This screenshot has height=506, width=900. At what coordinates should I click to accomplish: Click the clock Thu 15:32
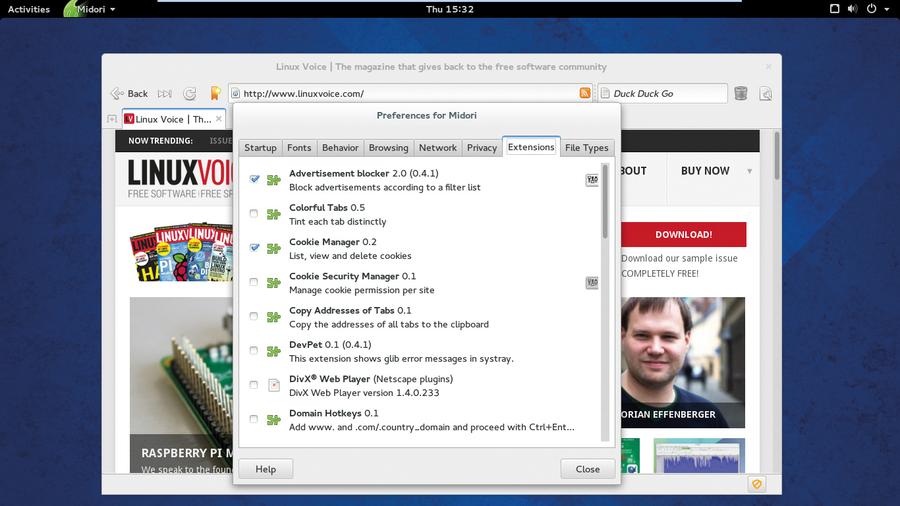(450, 9)
